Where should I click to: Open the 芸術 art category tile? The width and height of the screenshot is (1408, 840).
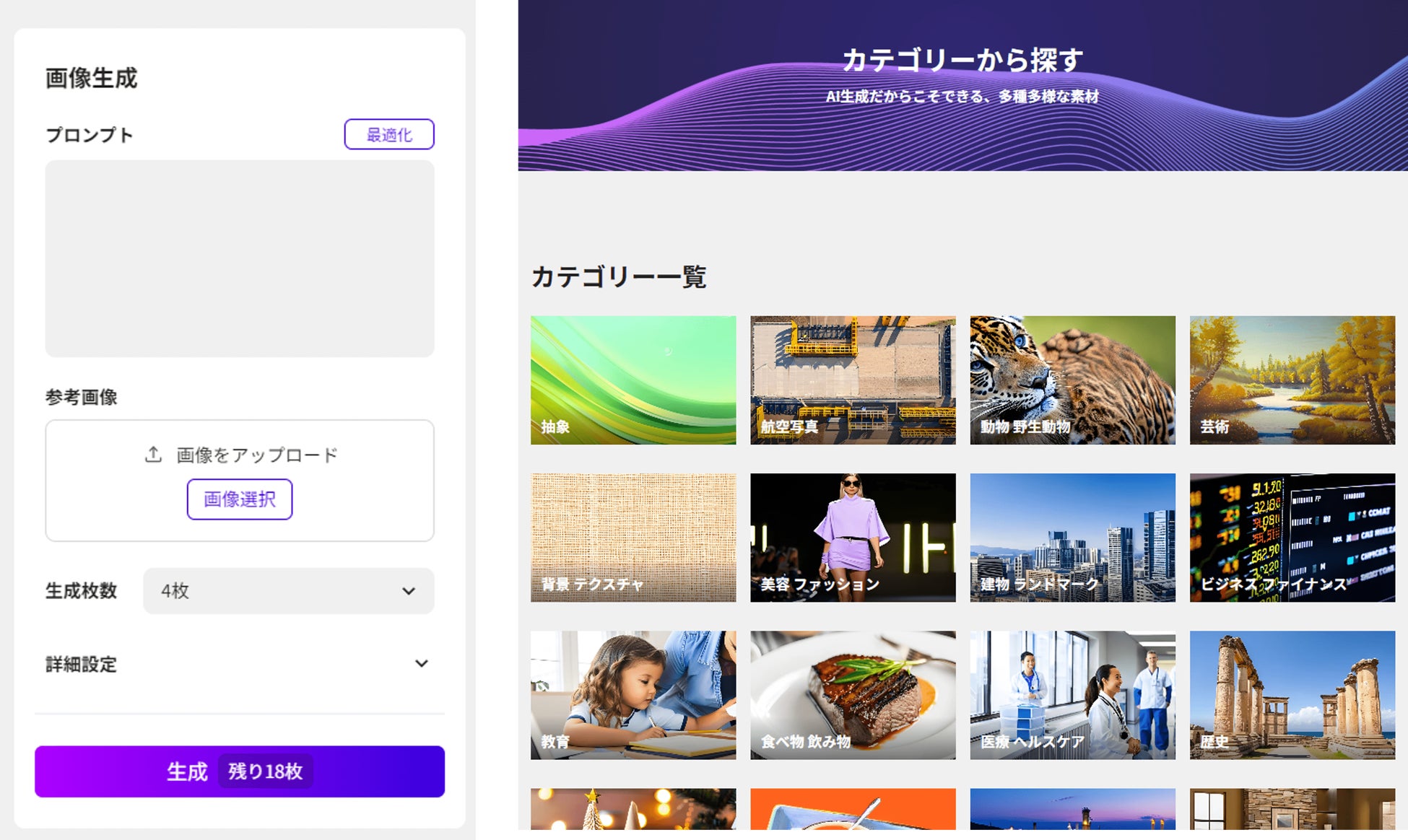click(1292, 380)
